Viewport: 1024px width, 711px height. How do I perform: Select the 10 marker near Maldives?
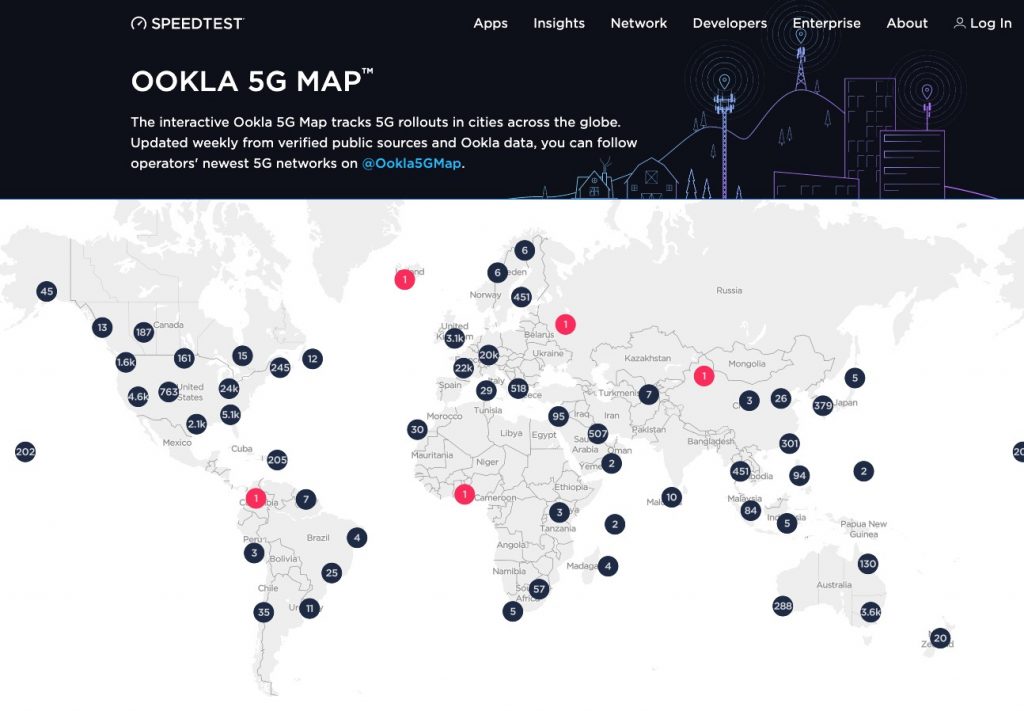(x=671, y=497)
